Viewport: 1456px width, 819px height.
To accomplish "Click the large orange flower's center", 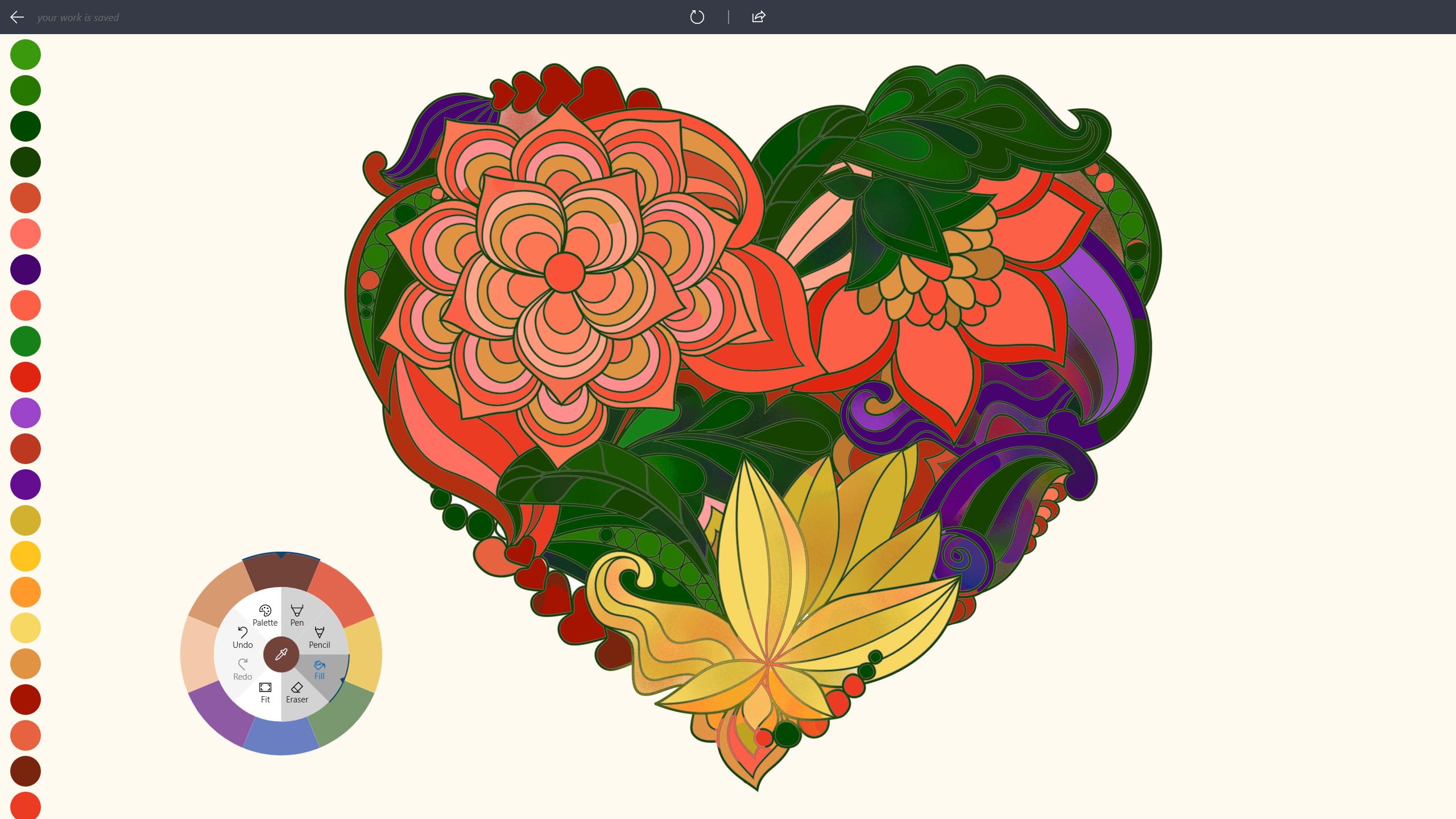I will click(x=564, y=272).
